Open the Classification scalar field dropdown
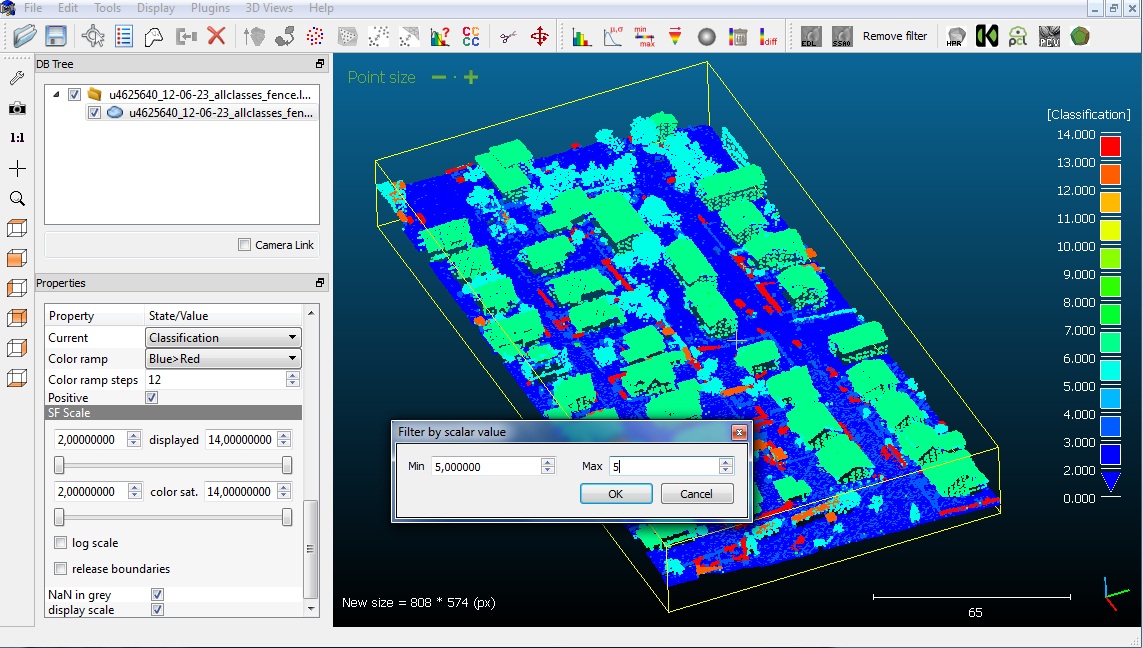Screen dimensions: 1143x648 coord(223,338)
